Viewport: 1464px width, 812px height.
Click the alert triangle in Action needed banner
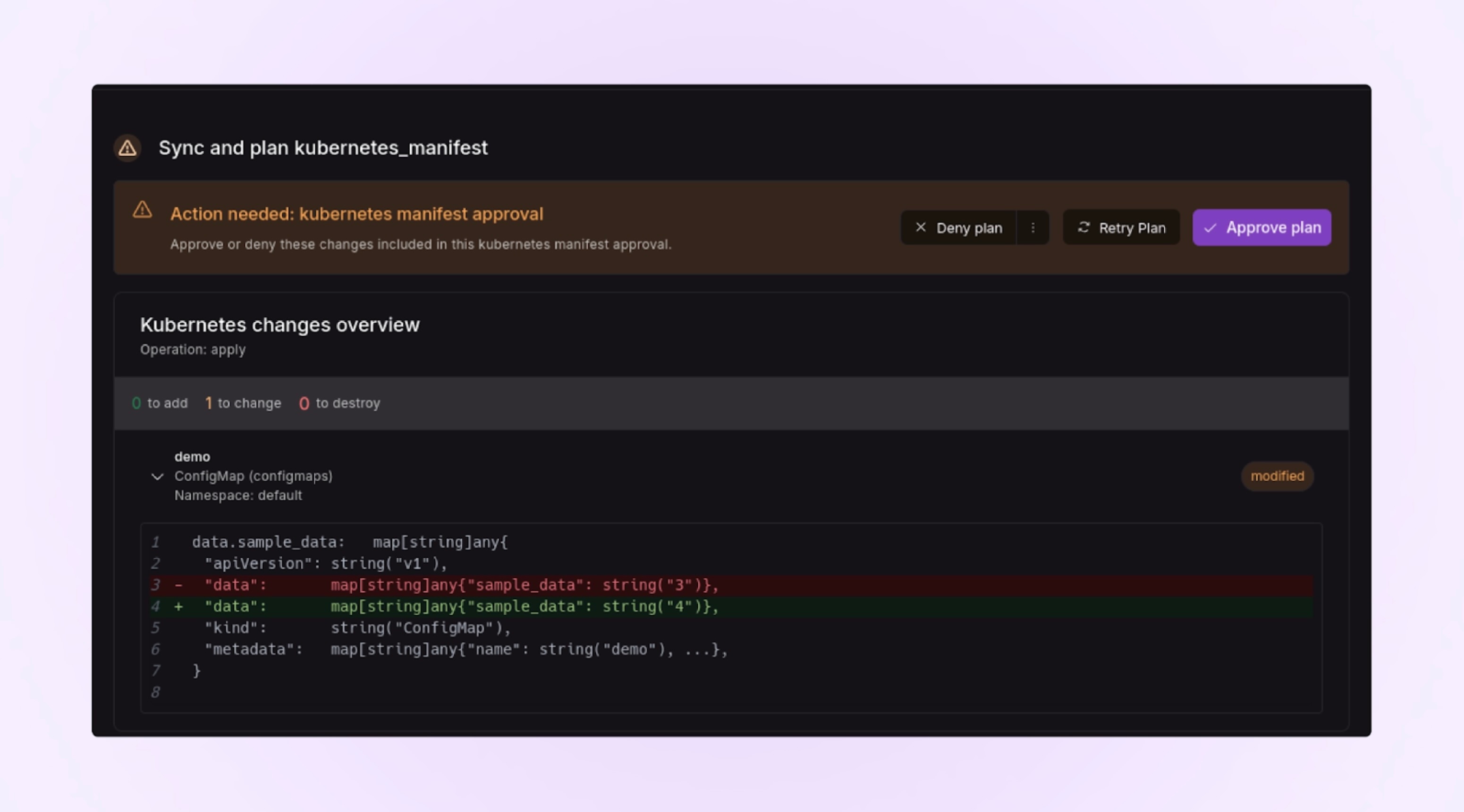coord(142,210)
